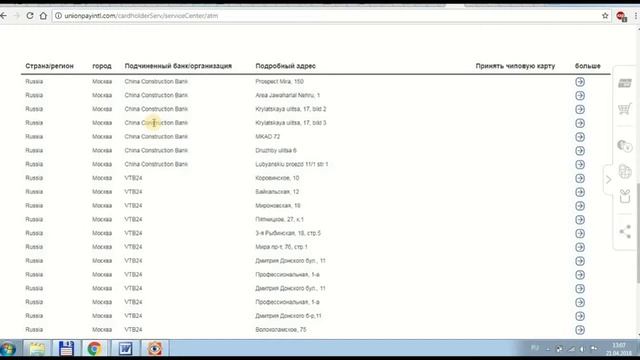Select the address text Prospect Mira, 150
640x360 pixels.
[280, 82]
